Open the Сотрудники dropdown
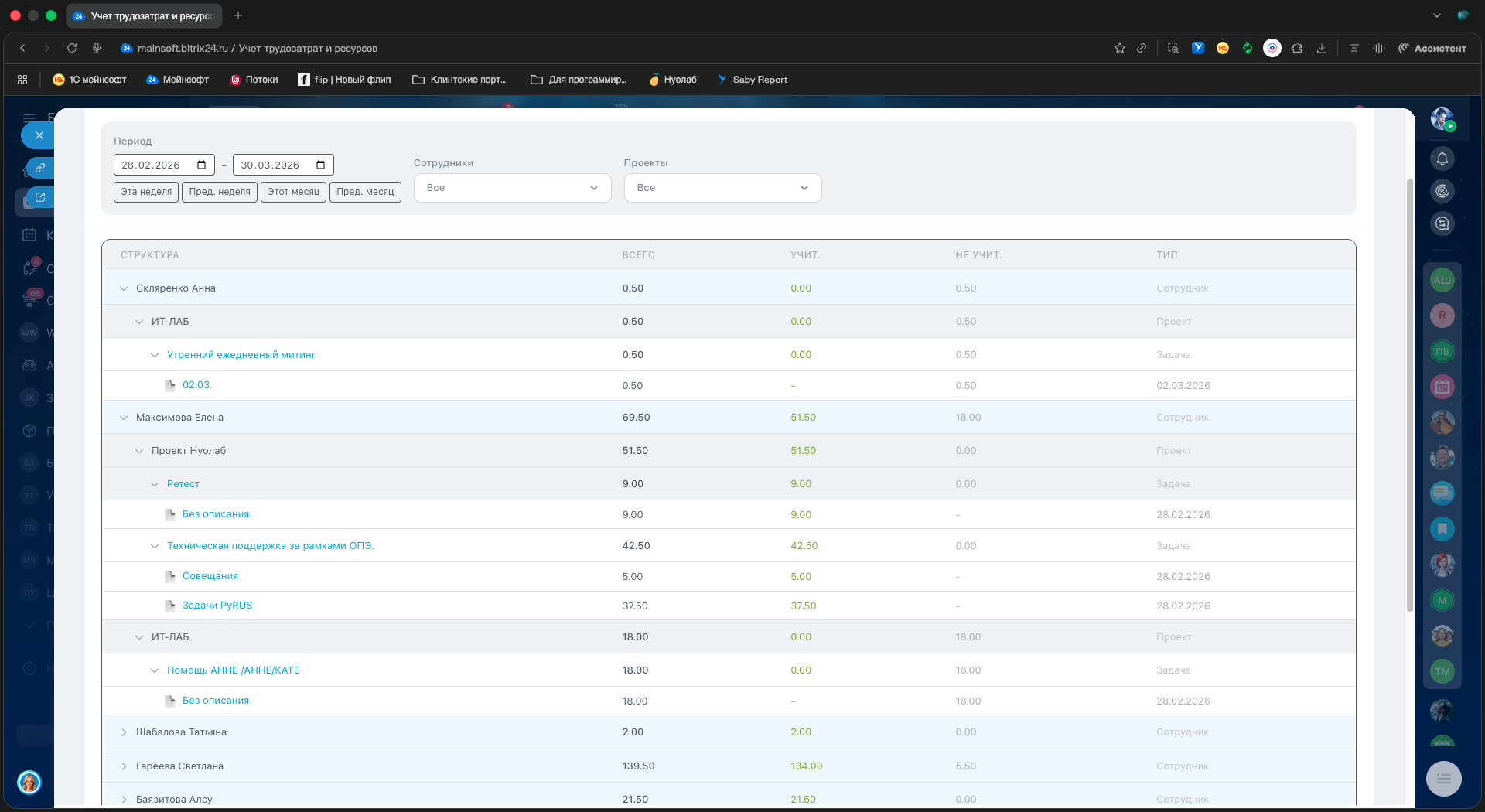1485x812 pixels. [512, 188]
